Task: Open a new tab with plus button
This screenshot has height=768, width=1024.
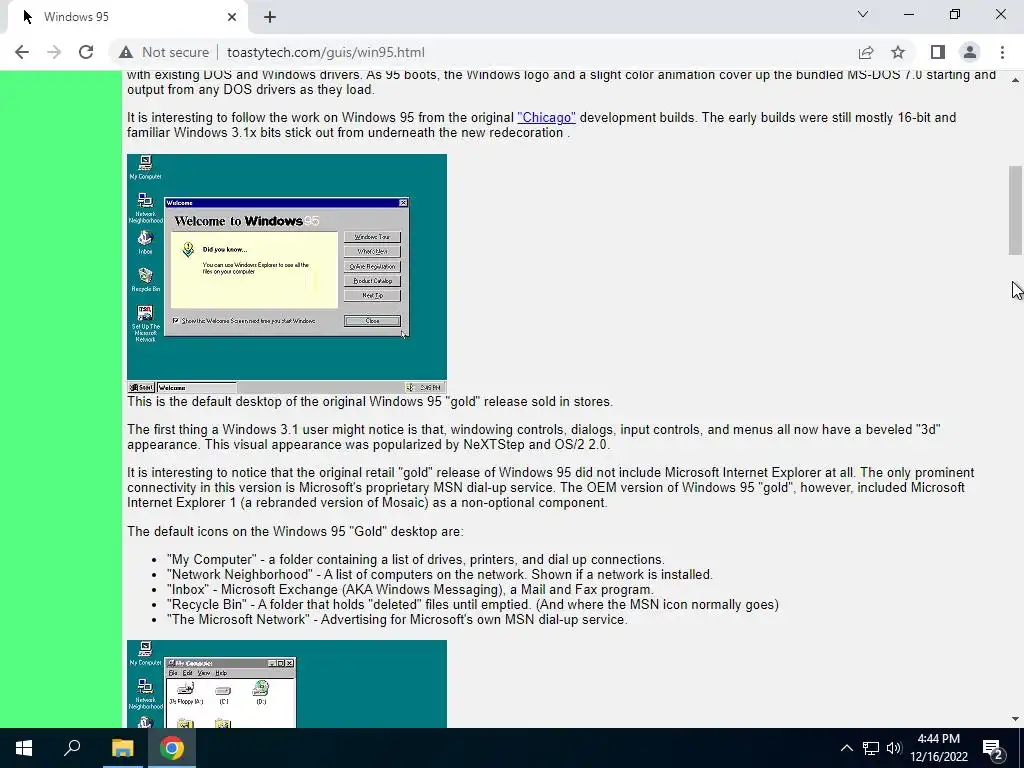Action: point(270,17)
